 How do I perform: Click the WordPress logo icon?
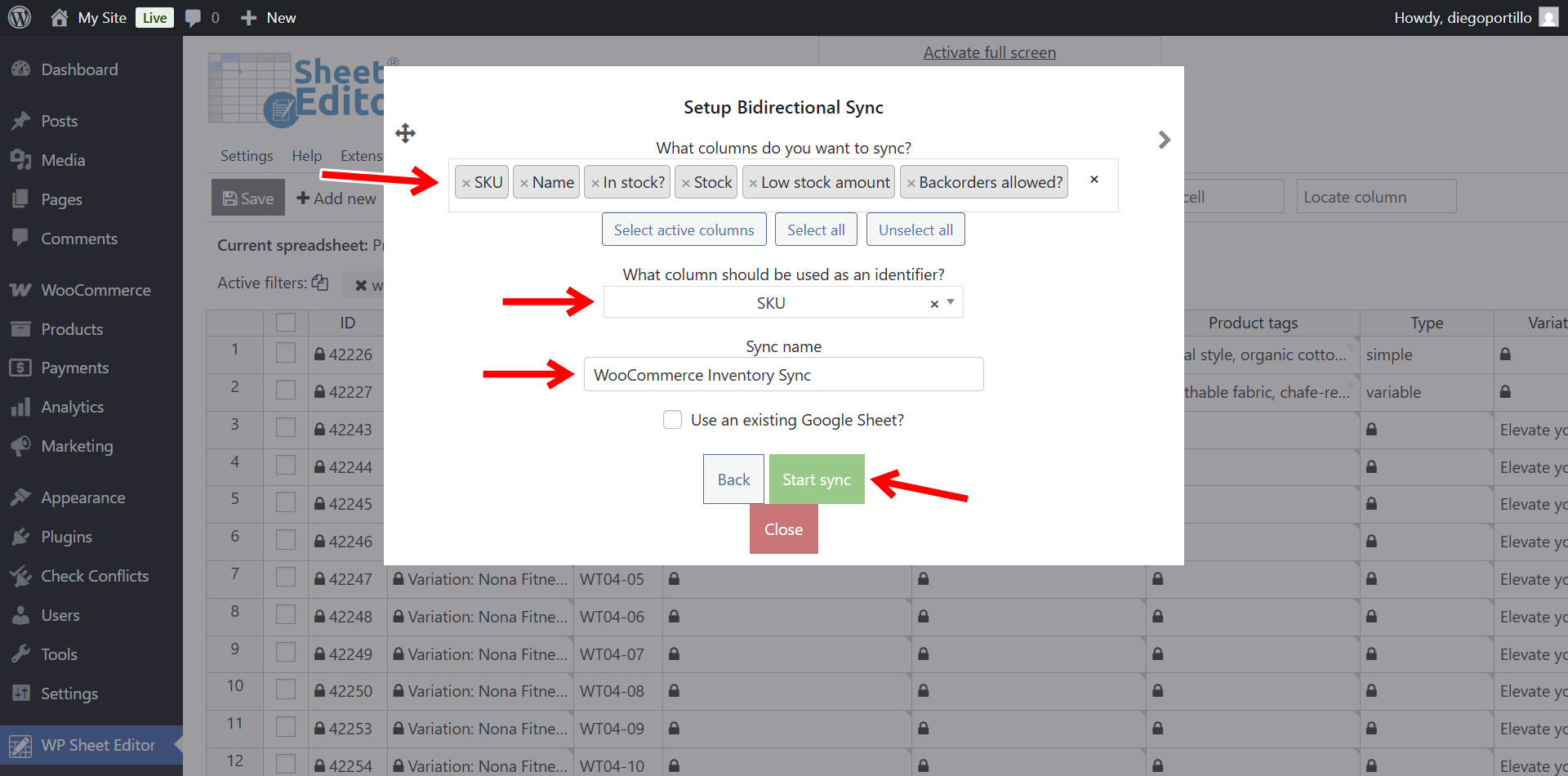[20, 17]
